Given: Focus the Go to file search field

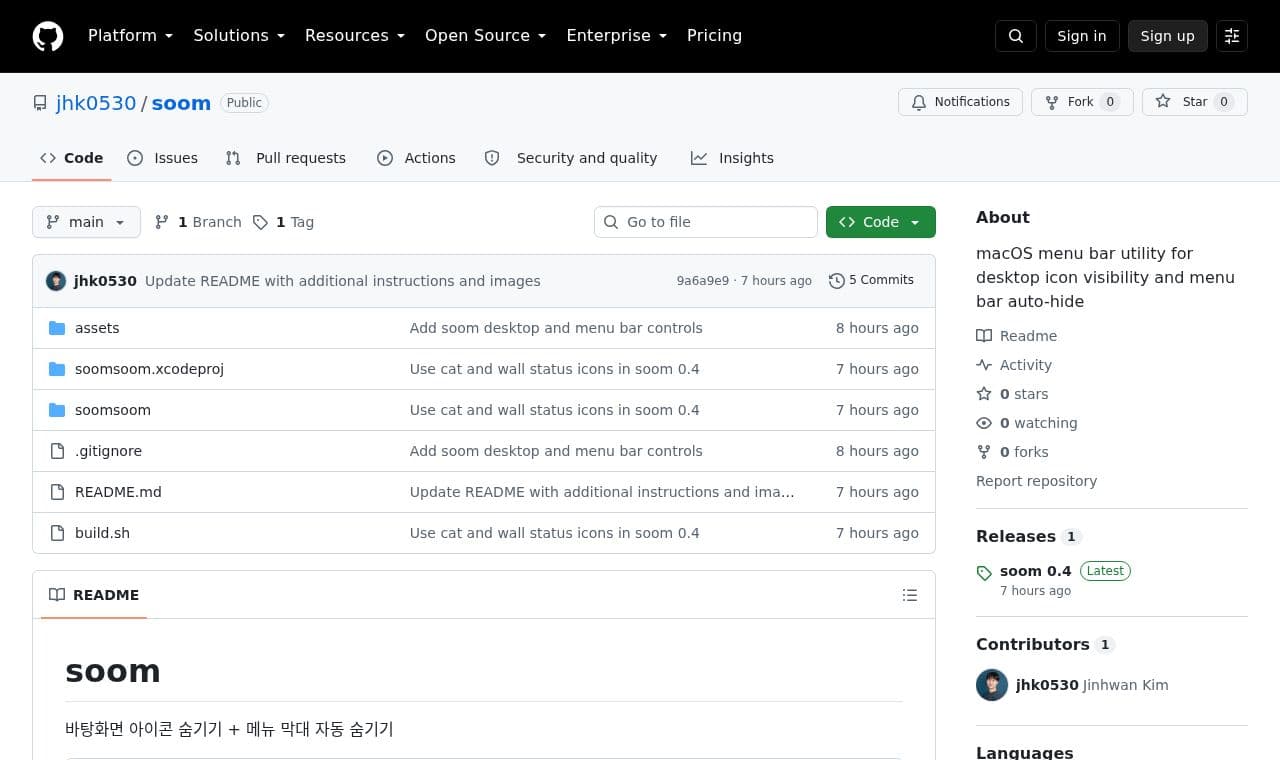Looking at the screenshot, I should (706, 222).
